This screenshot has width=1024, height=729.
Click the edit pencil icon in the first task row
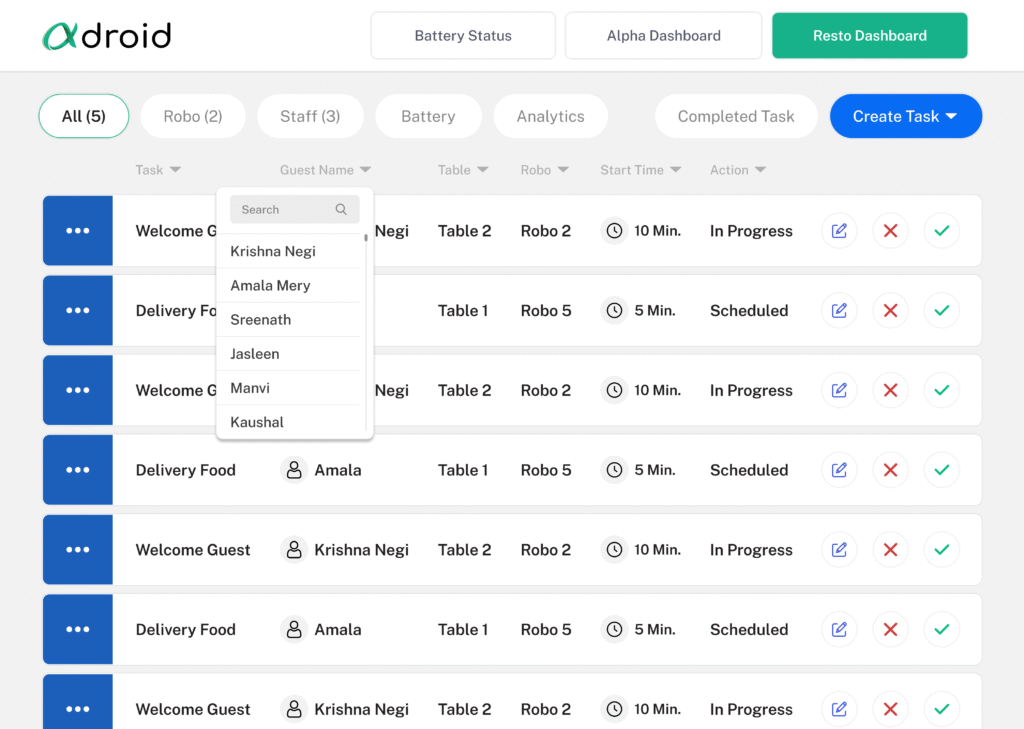tap(839, 231)
